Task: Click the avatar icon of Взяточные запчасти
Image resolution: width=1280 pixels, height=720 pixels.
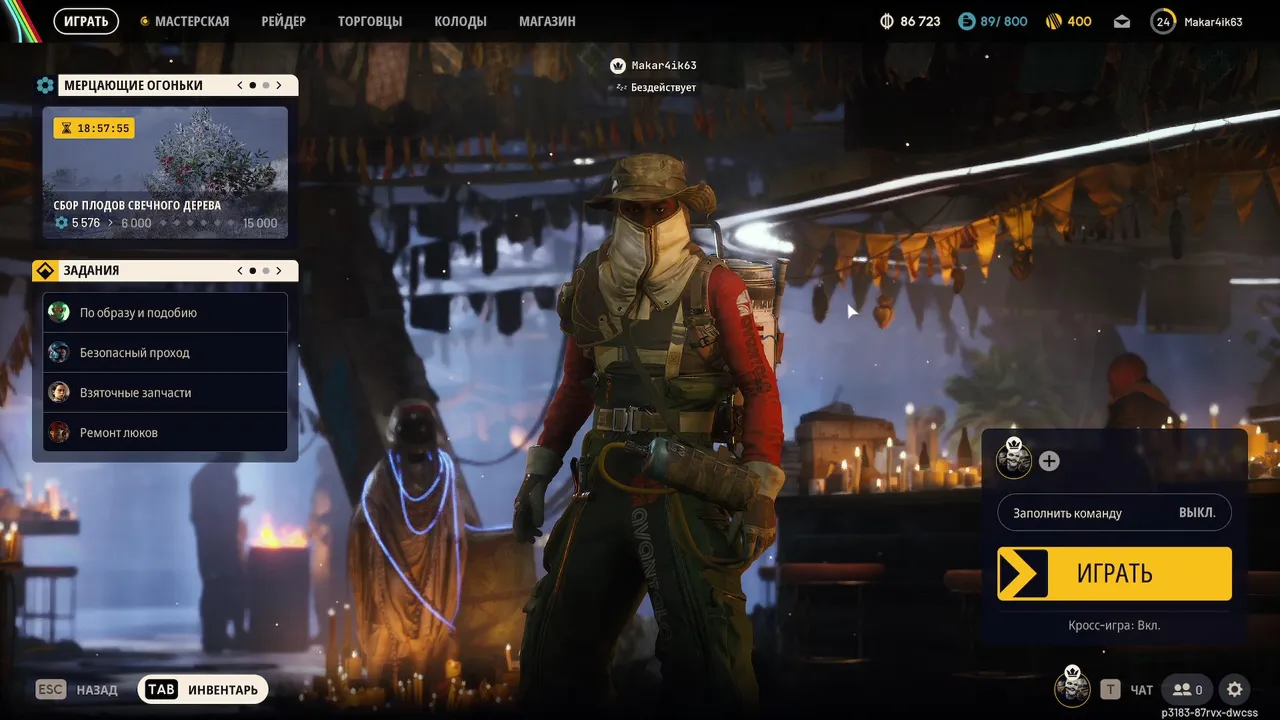Action: (59, 392)
